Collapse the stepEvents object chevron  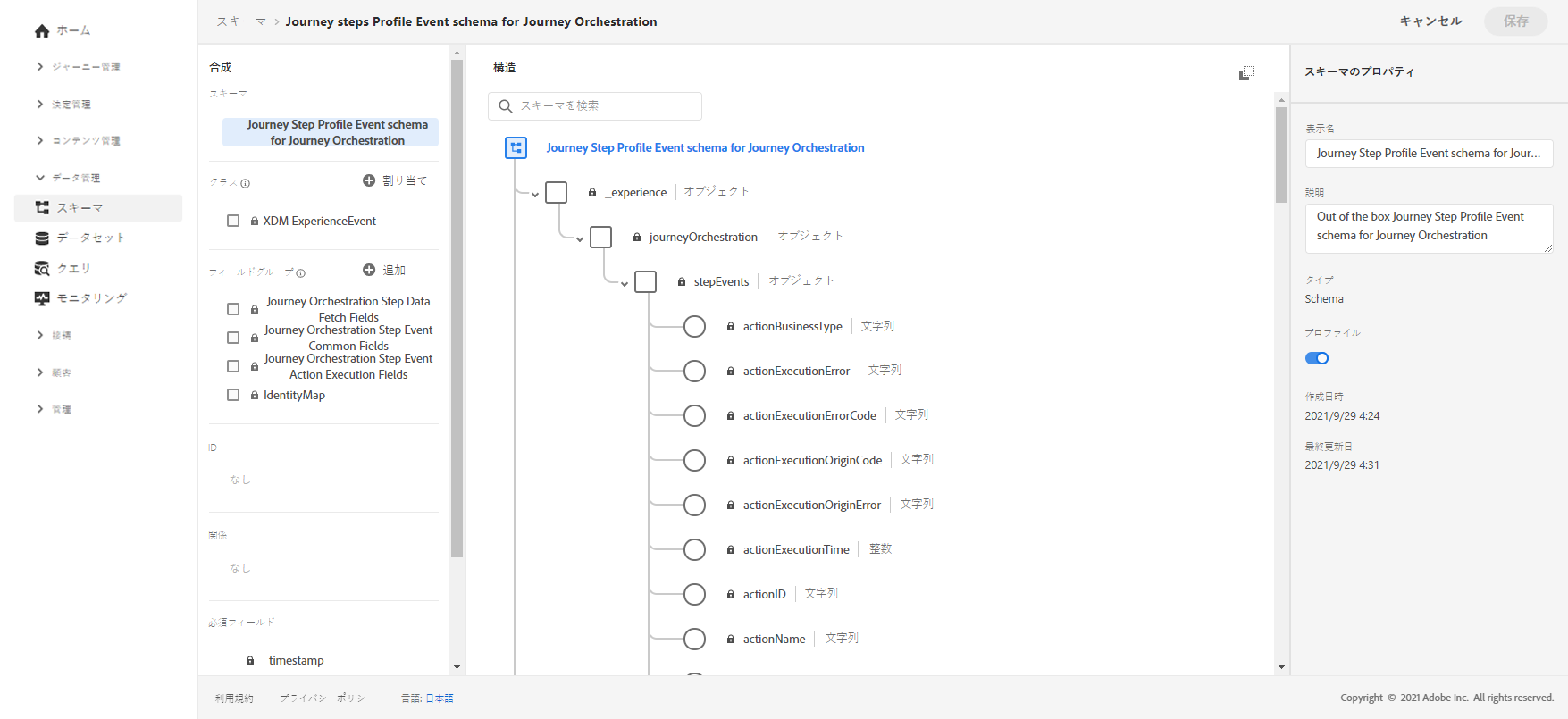[625, 284]
